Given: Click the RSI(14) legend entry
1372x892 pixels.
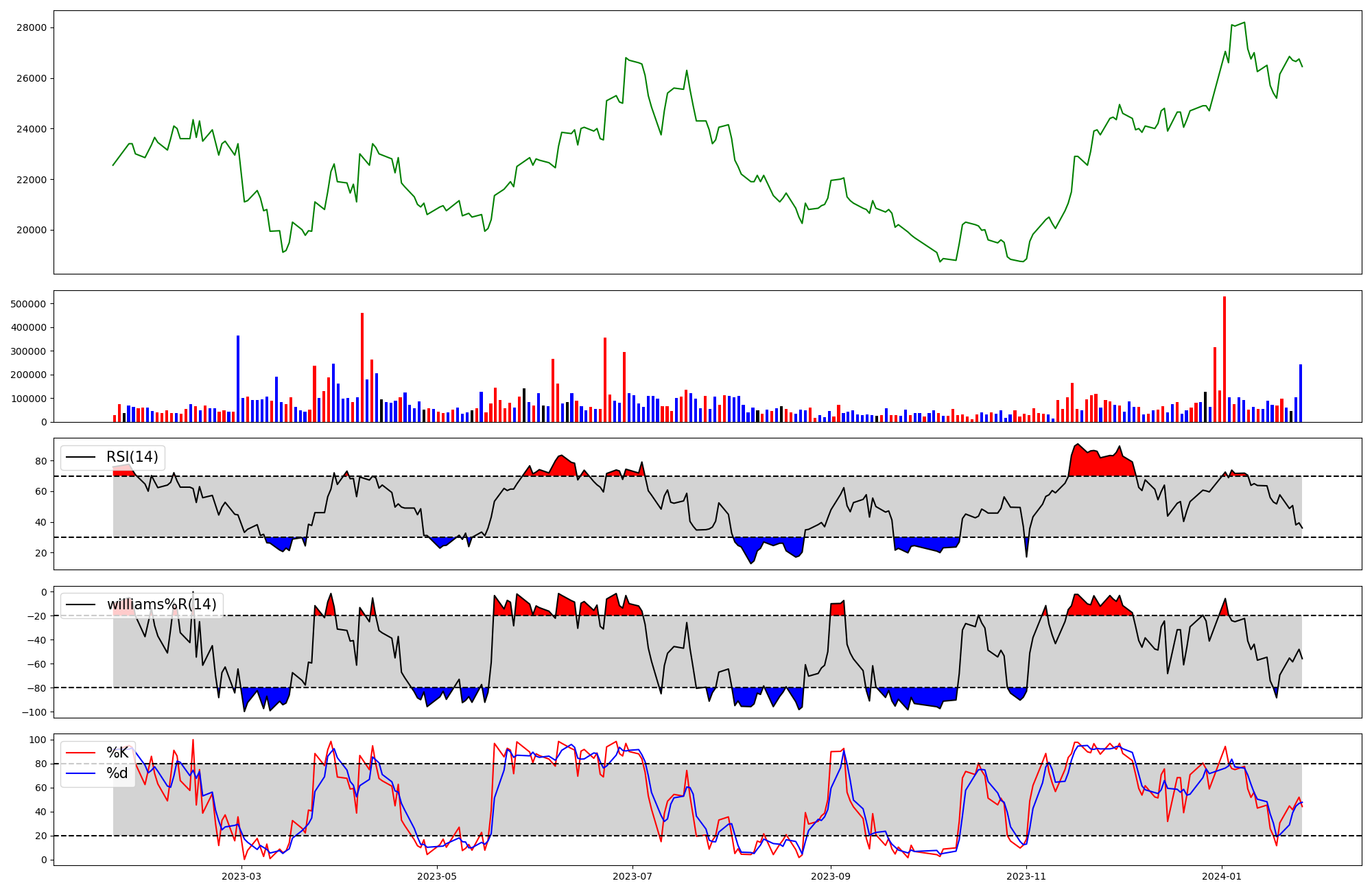Looking at the screenshot, I should point(132,457).
